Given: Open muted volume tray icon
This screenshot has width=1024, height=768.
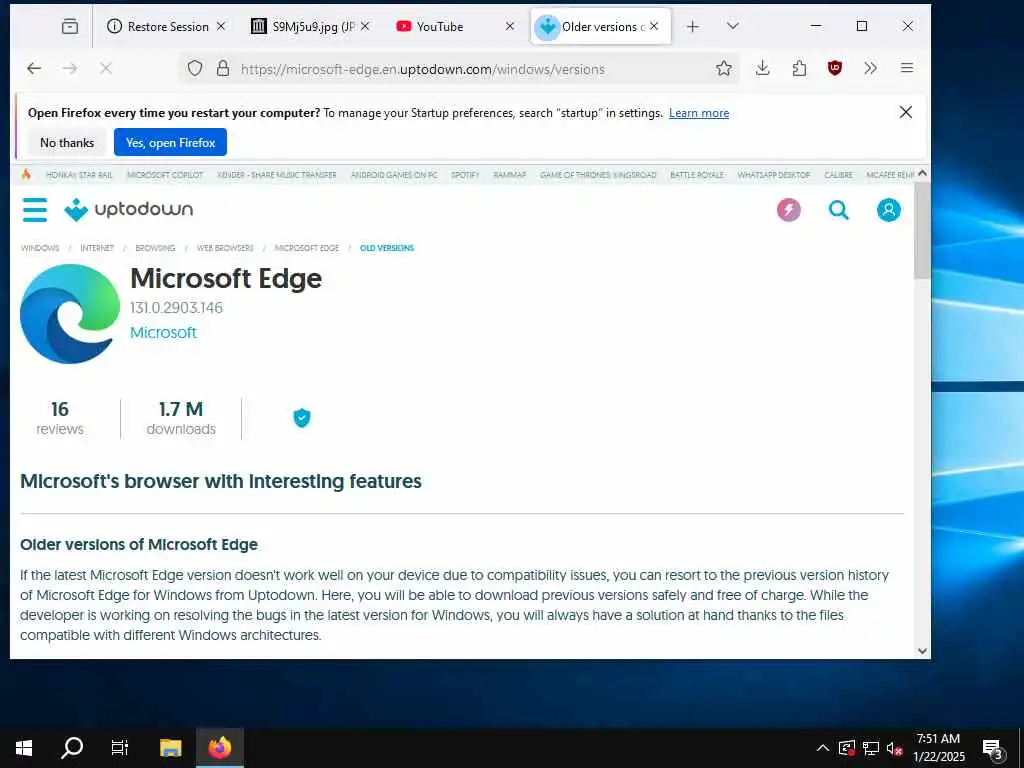Looking at the screenshot, I should click(x=895, y=748).
